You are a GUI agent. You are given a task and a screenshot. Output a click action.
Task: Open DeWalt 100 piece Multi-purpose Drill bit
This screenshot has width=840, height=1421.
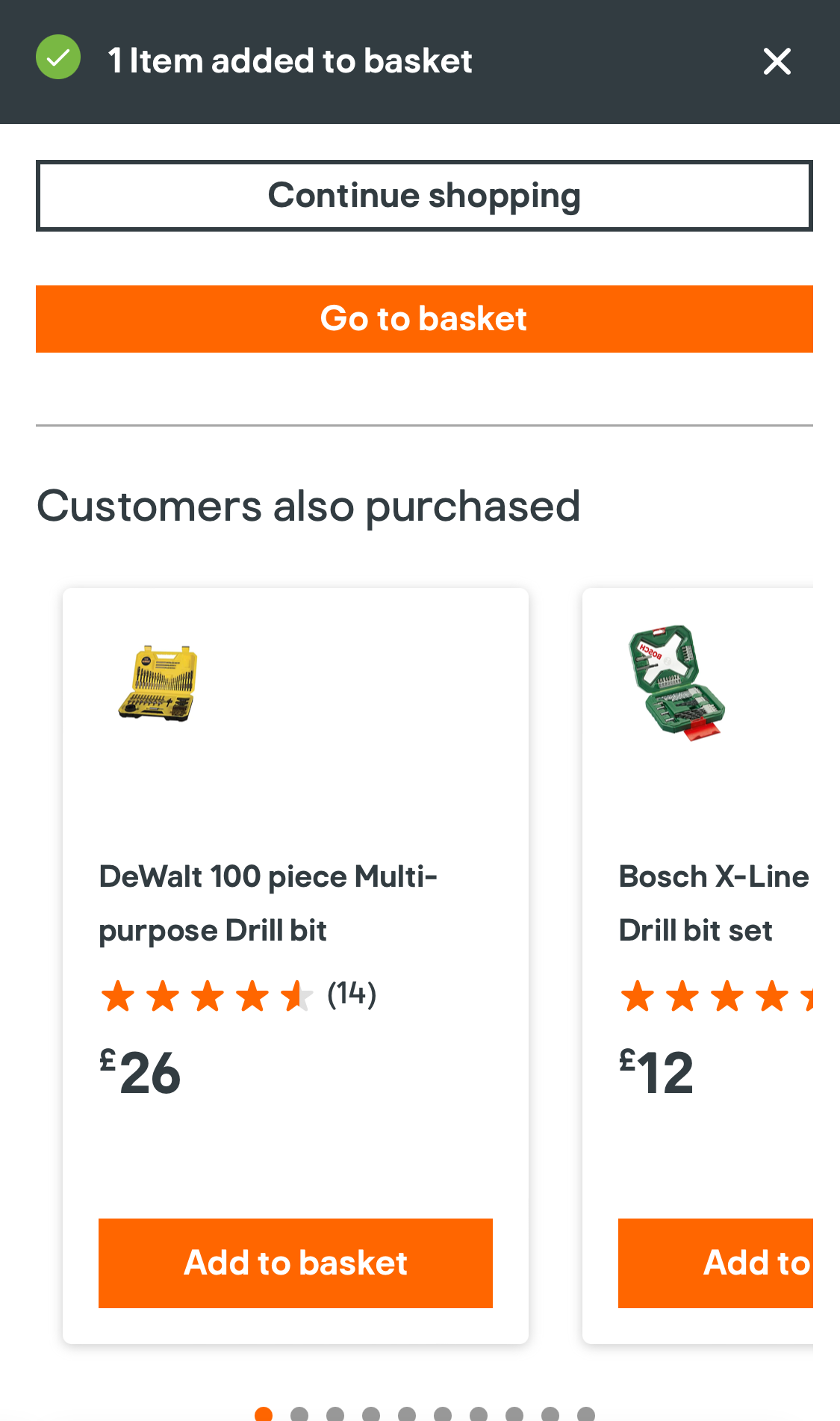pos(269,903)
